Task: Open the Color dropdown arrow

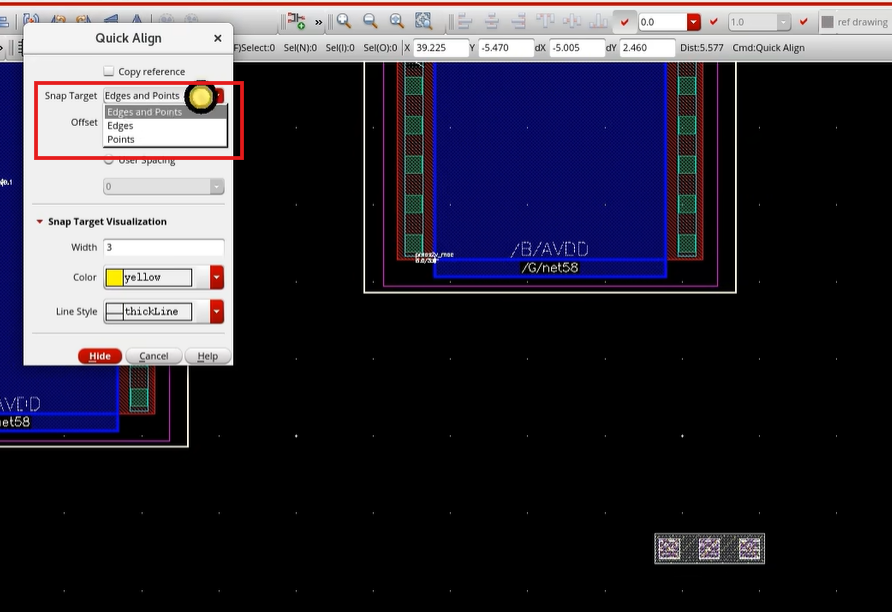Action: pos(217,278)
